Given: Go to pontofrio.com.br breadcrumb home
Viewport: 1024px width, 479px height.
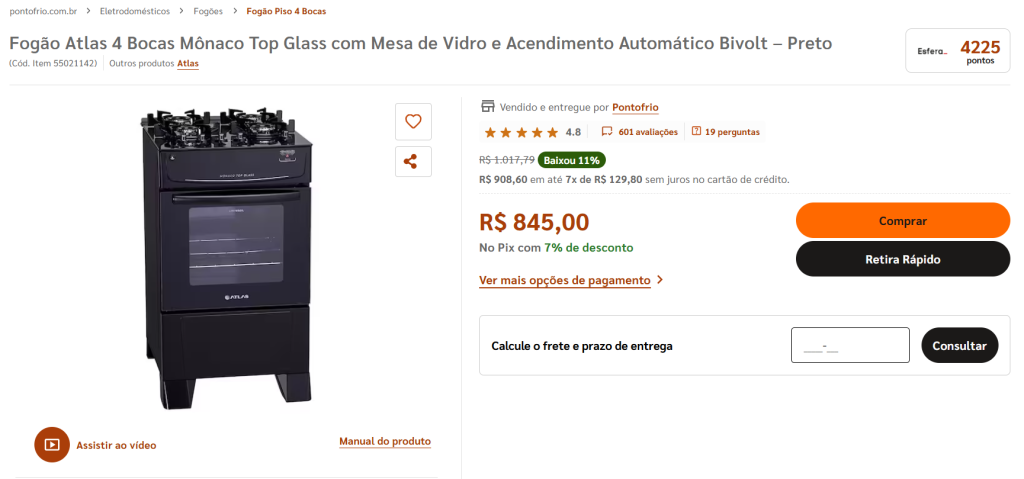Looking at the screenshot, I should click(x=43, y=11).
